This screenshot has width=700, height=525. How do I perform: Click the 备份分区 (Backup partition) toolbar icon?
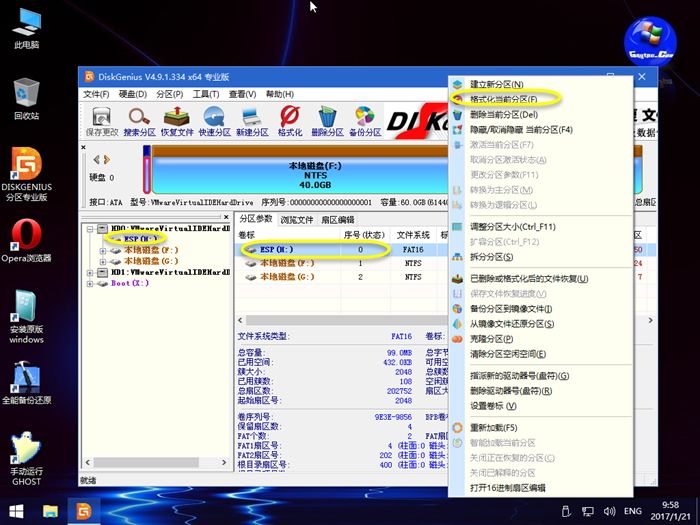click(x=365, y=120)
